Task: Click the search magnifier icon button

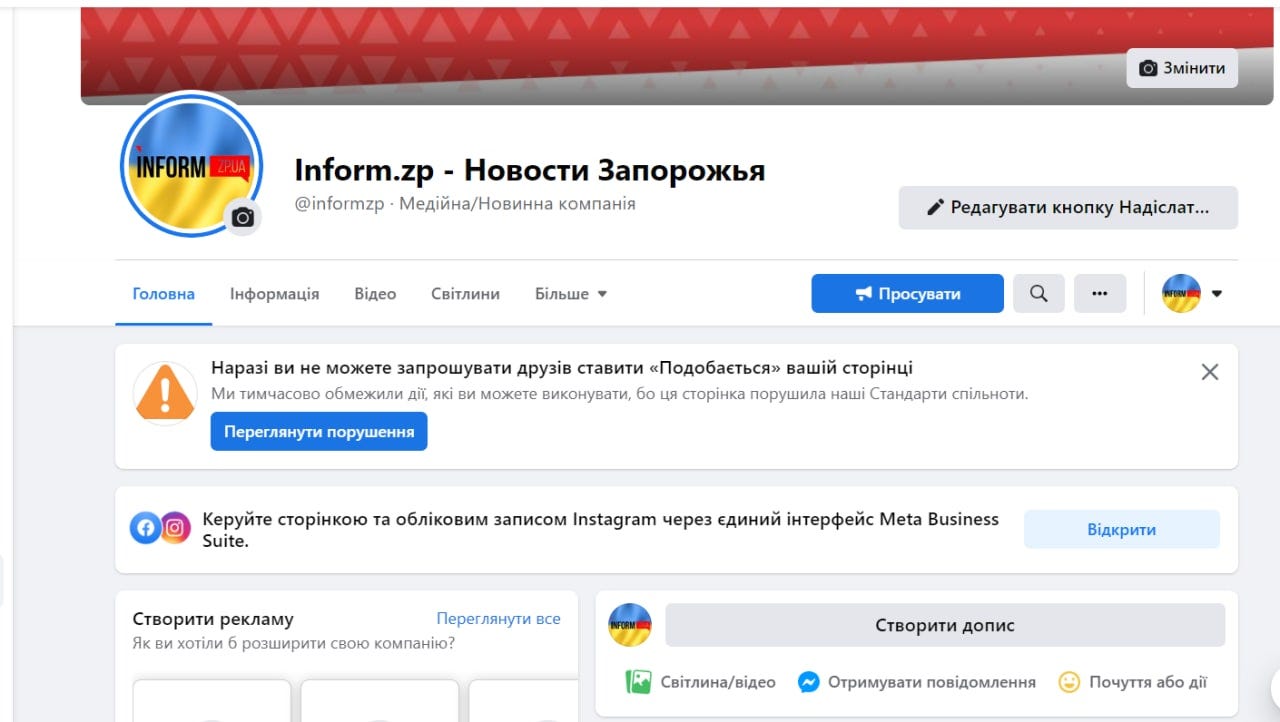Action: (1039, 294)
